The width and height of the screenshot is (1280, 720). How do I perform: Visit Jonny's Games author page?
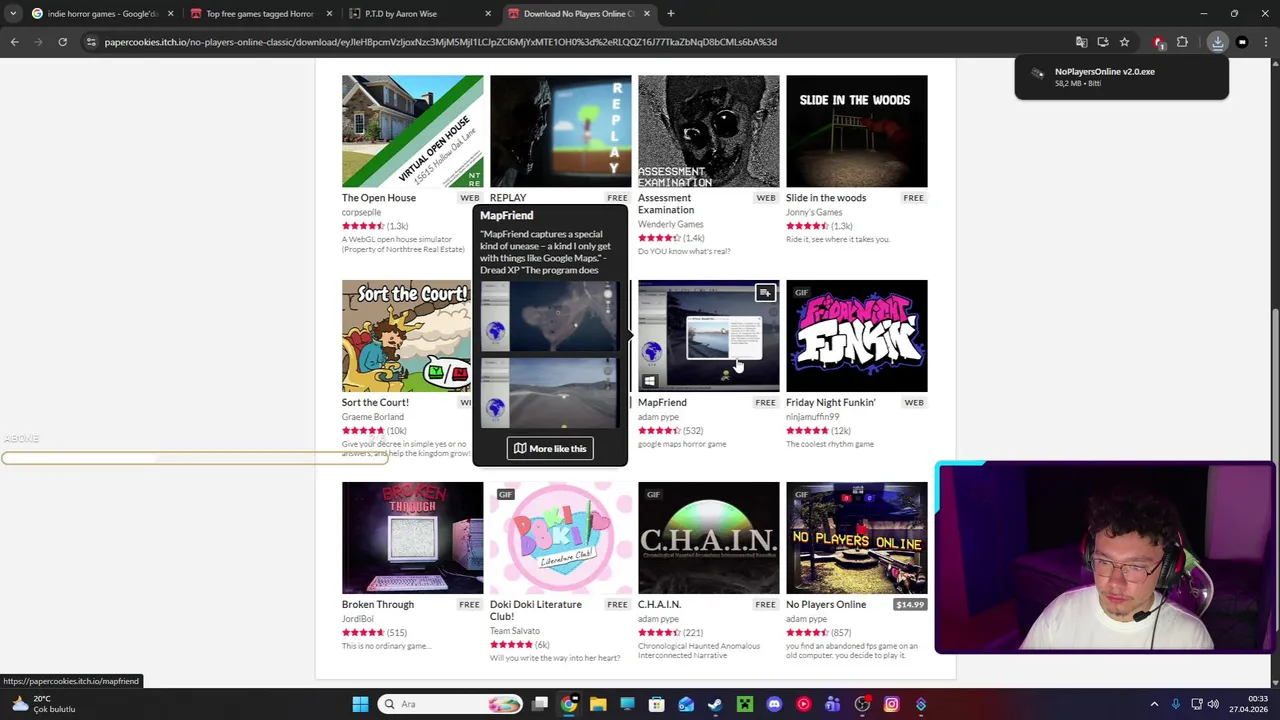coord(814,212)
